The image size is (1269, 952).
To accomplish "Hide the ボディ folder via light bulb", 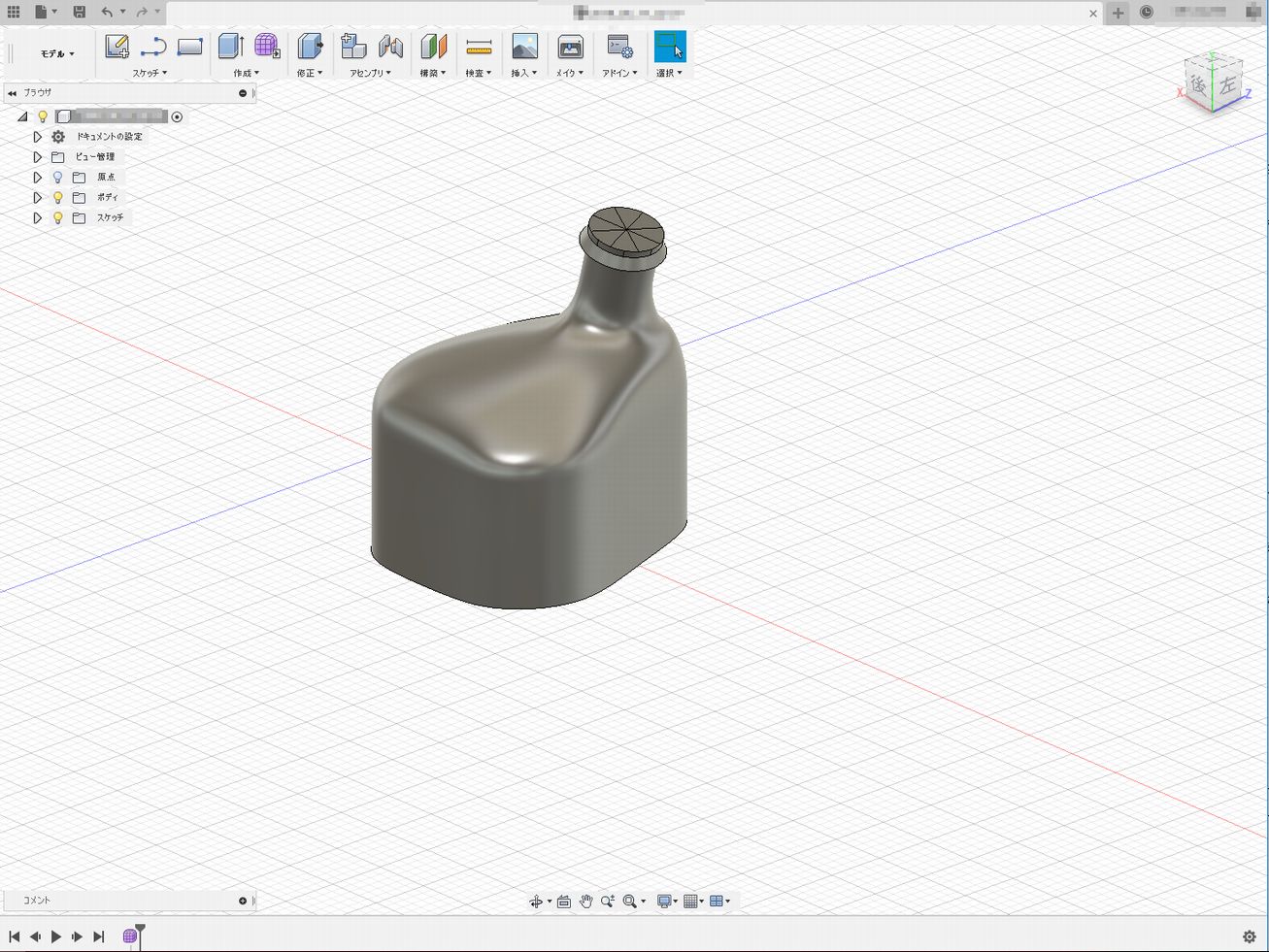I will coord(57,198).
